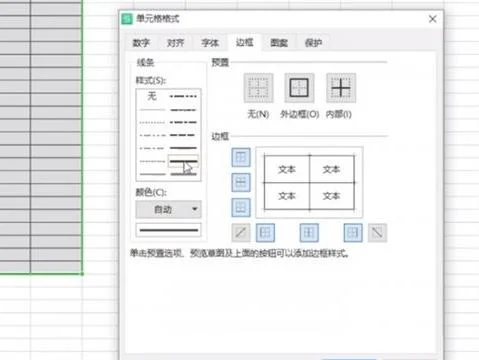Choose the dotted line style
Image resolution: width=479 pixels, height=360 pixels.
click(152, 122)
